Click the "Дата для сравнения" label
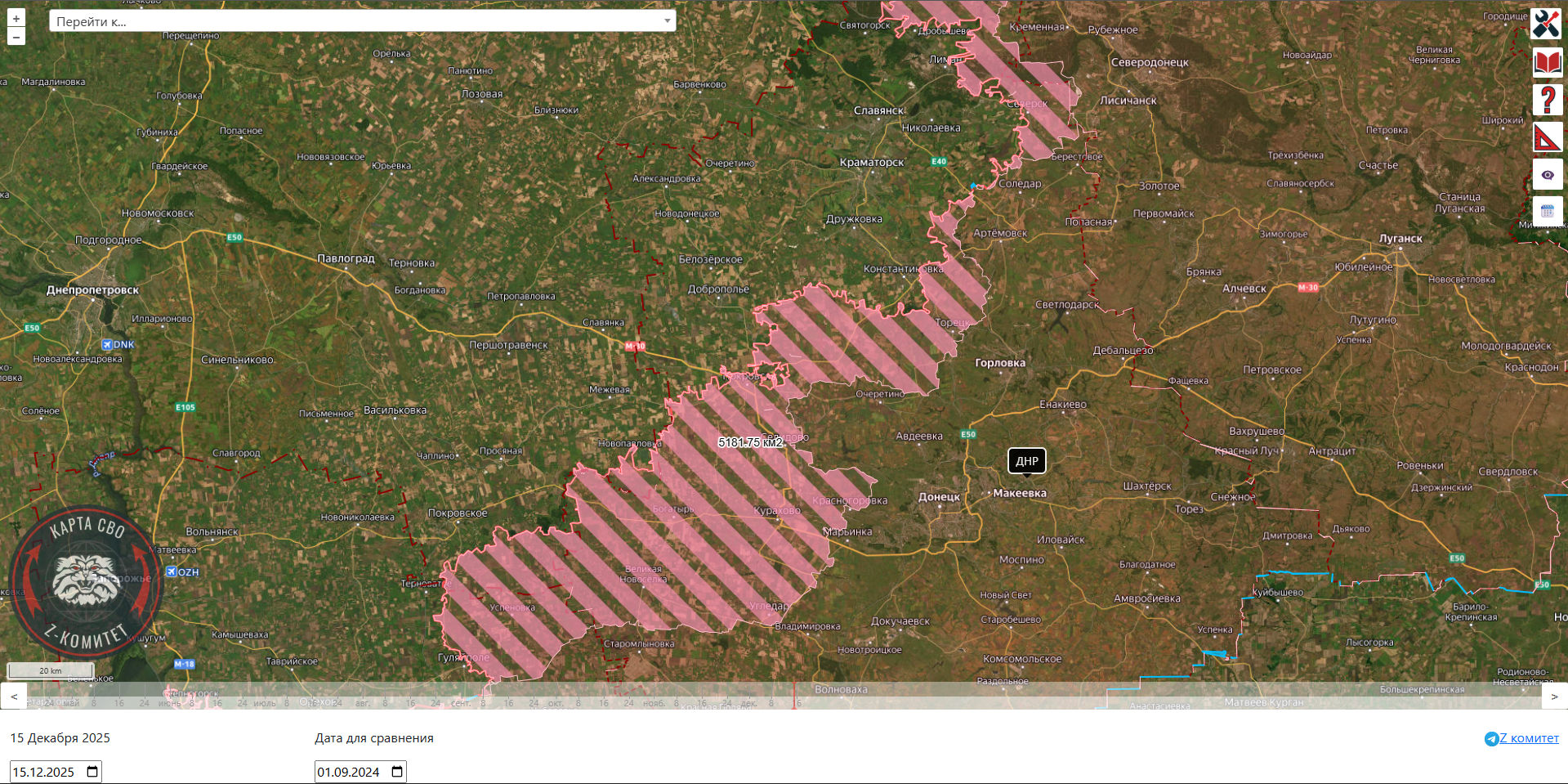Image resolution: width=1568 pixels, height=784 pixels. (374, 738)
